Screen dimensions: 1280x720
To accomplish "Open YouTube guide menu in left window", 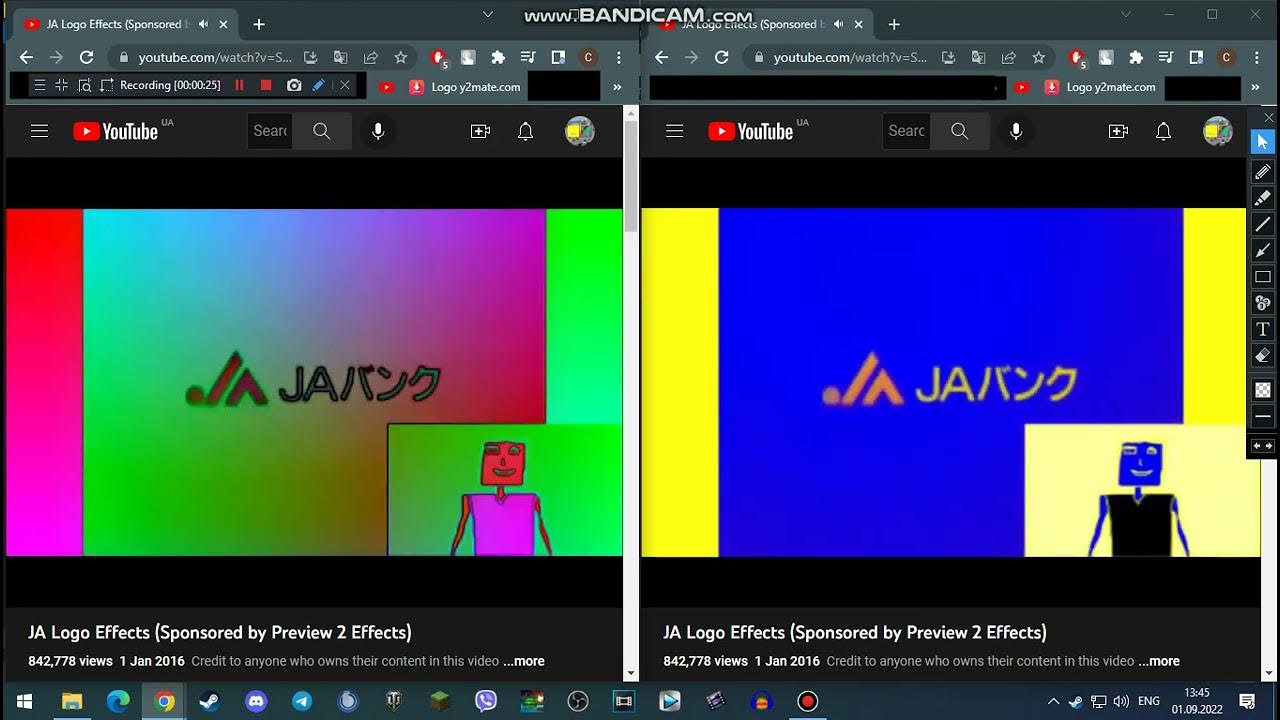I will (x=40, y=131).
